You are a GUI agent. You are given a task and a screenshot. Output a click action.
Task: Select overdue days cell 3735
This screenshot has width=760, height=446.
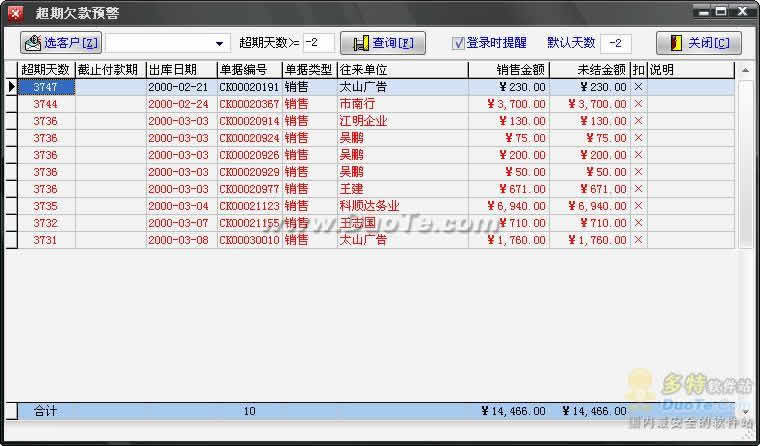pos(46,206)
